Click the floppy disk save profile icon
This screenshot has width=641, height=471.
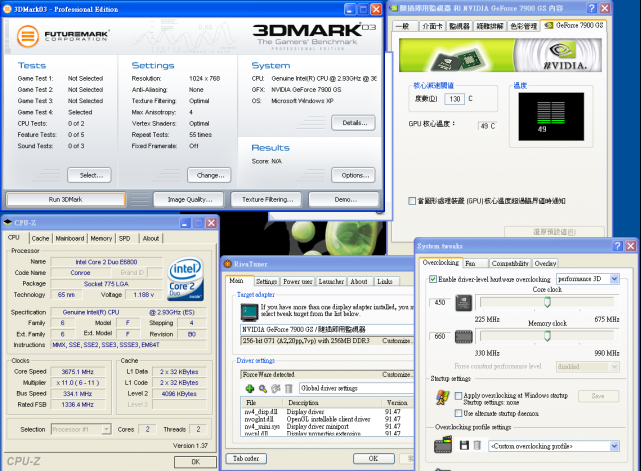pos(464,445)
